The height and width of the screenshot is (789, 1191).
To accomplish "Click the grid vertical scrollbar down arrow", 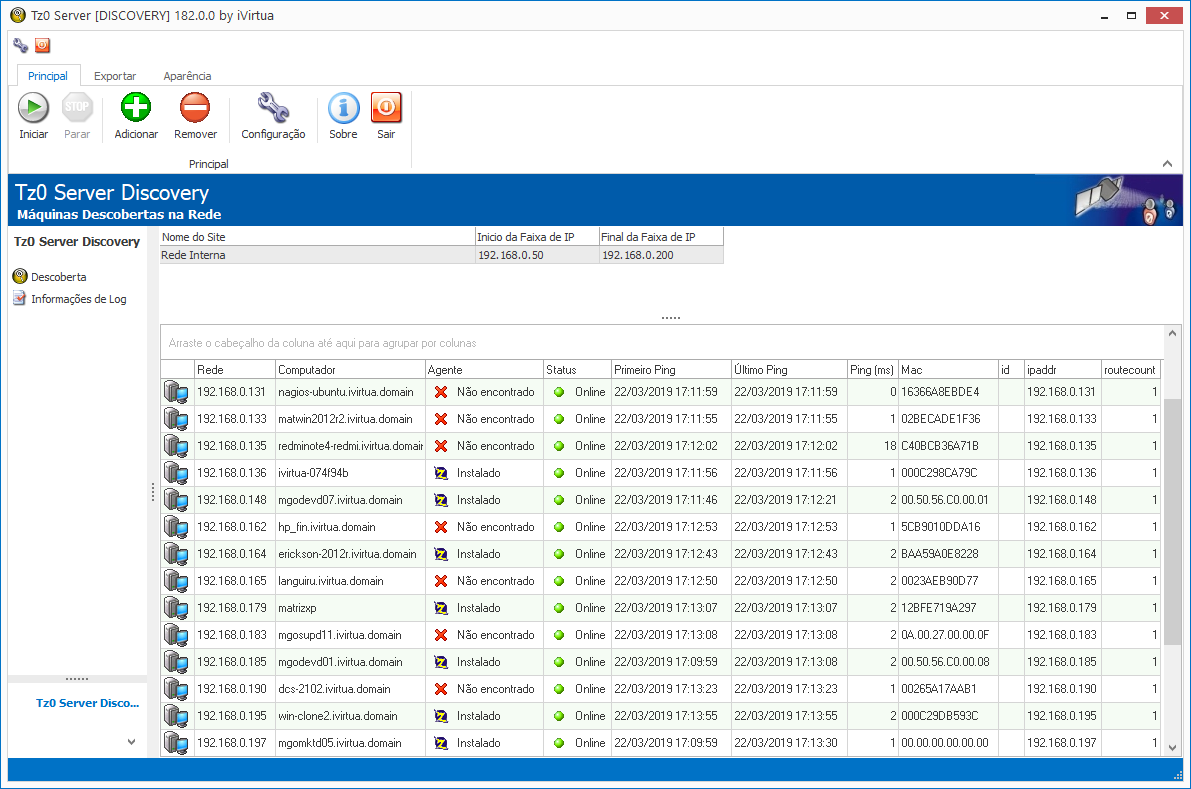I will 1172,745.
